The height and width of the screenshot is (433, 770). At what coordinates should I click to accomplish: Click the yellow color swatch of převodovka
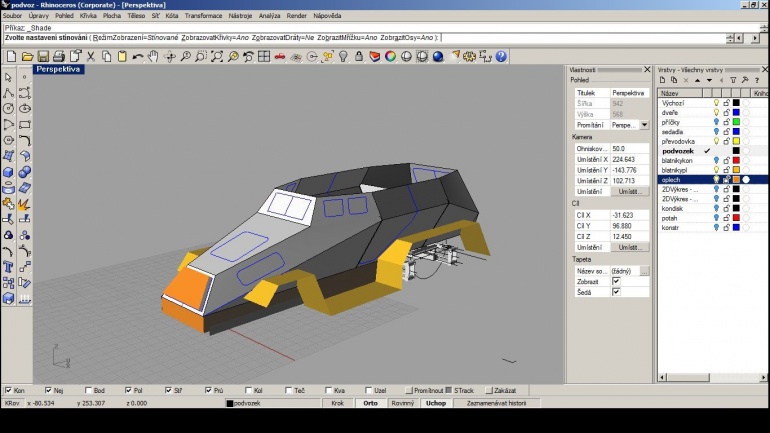pyautogui.click(x=736, y=141)
